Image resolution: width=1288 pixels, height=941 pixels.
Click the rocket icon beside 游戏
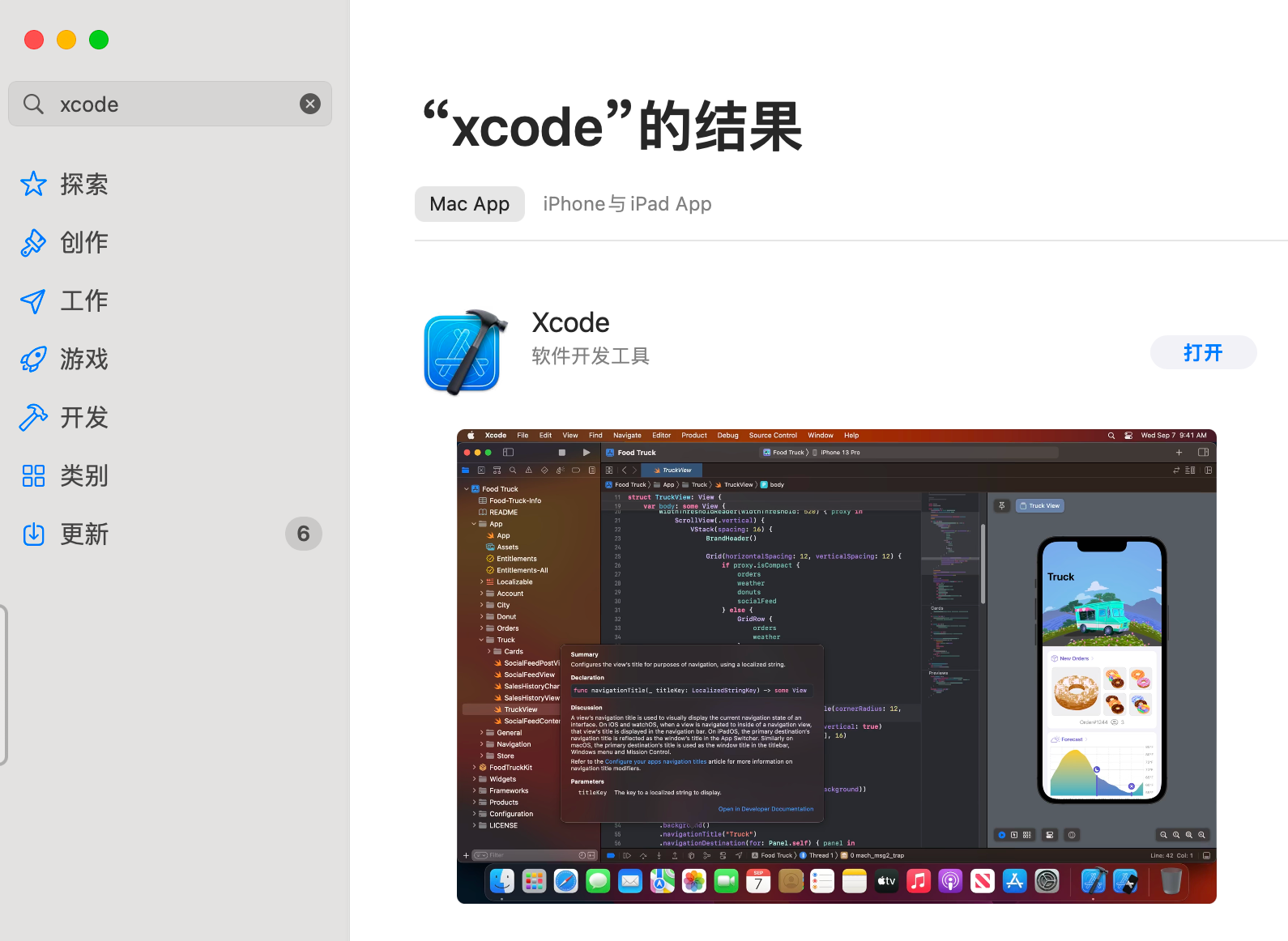(33, 359)
